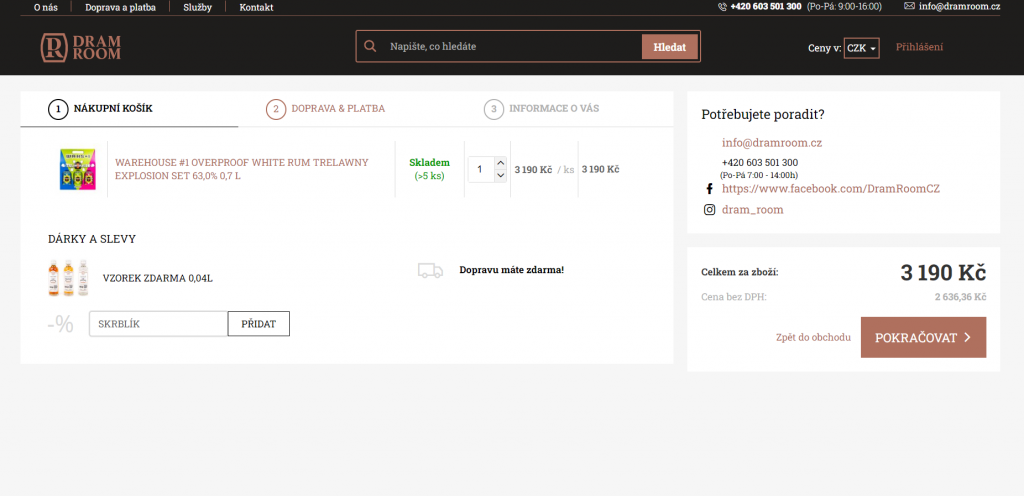
Task: Click the +420 603 501 300 top bar number
Action: pos(766,7)
